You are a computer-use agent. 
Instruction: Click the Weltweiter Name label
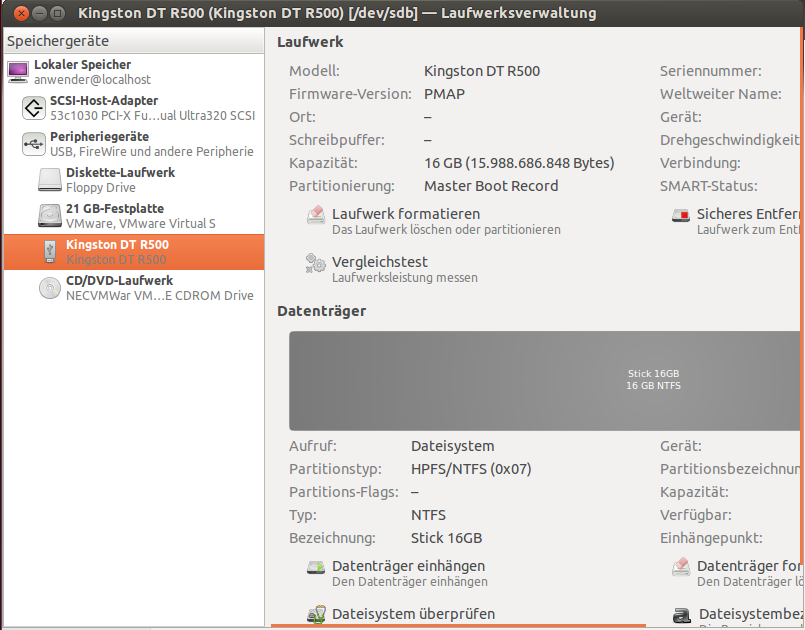pos(721,94)
